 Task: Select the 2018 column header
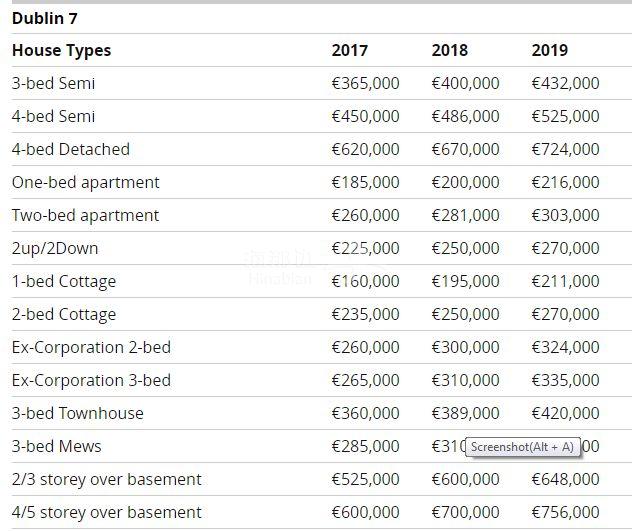pos(449,50)
